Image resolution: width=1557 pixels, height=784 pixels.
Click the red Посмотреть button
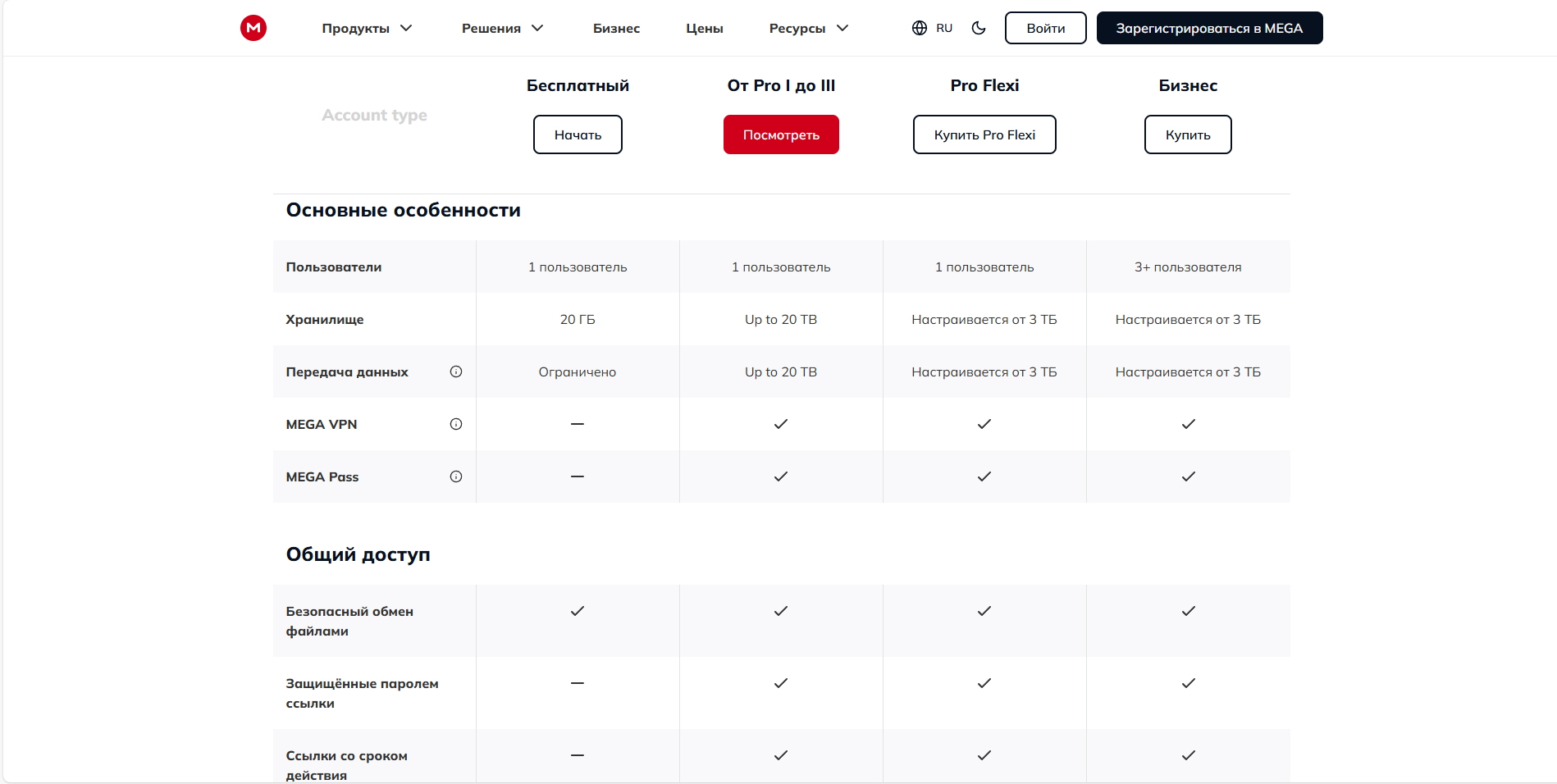point(781,134)
